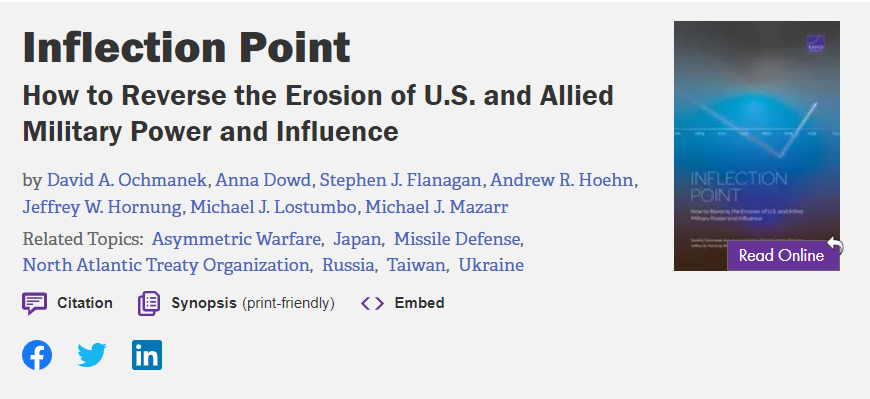Select North Atlantic Treaty Organization topic
This screenshot has height=399, width=870.
click(166, 265)
